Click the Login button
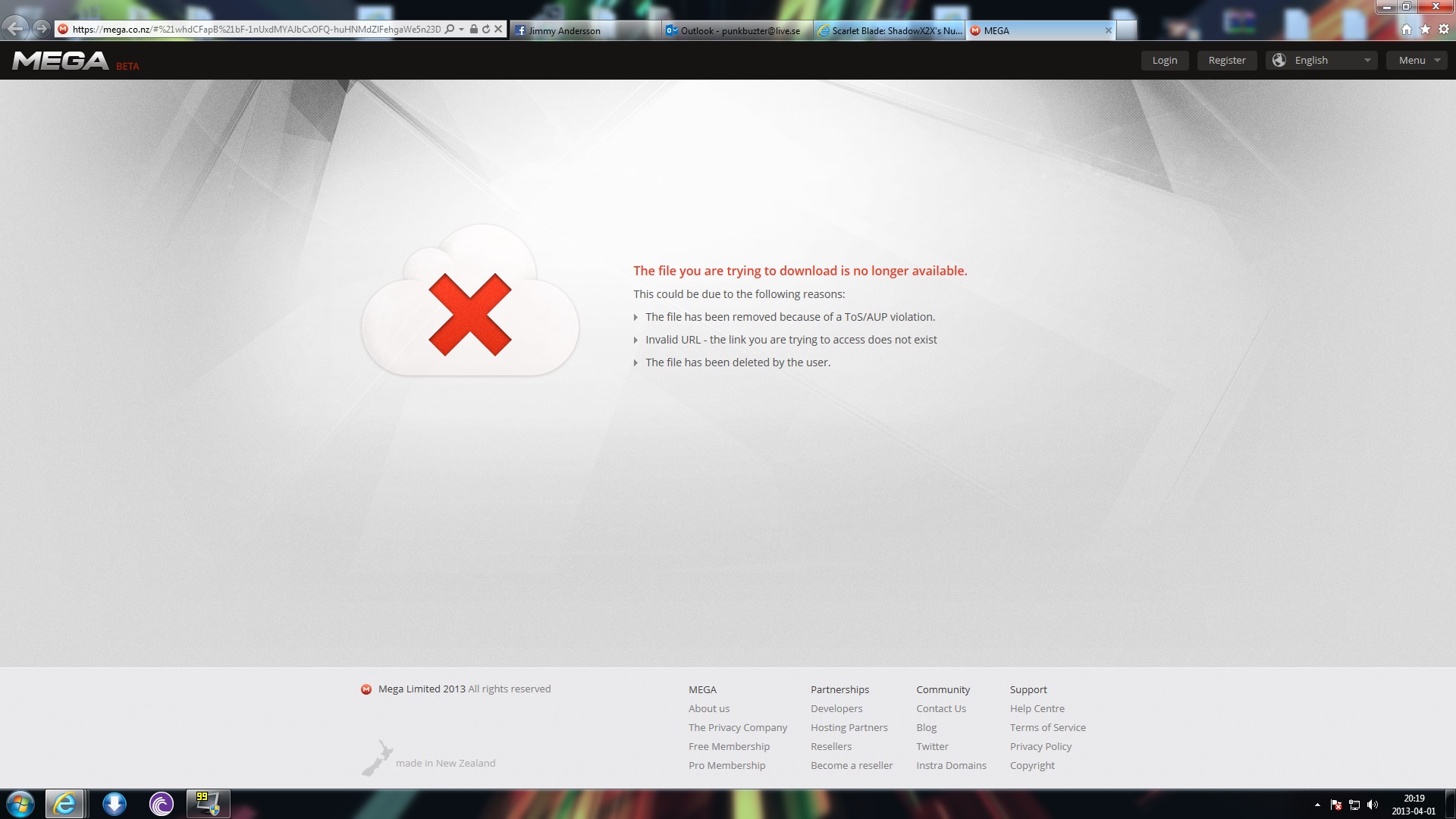Screen dimensions: 1456x819 coord(1164,61)
